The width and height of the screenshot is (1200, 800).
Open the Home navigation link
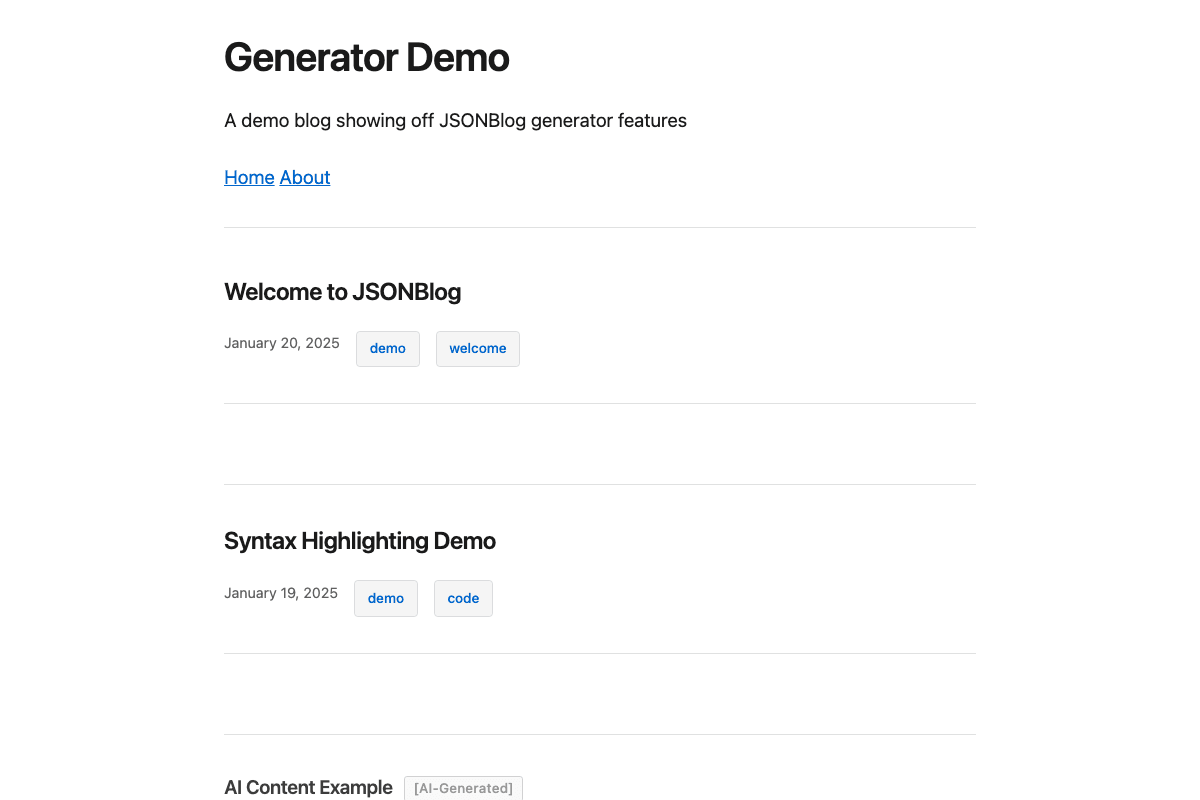coord(249,177)
